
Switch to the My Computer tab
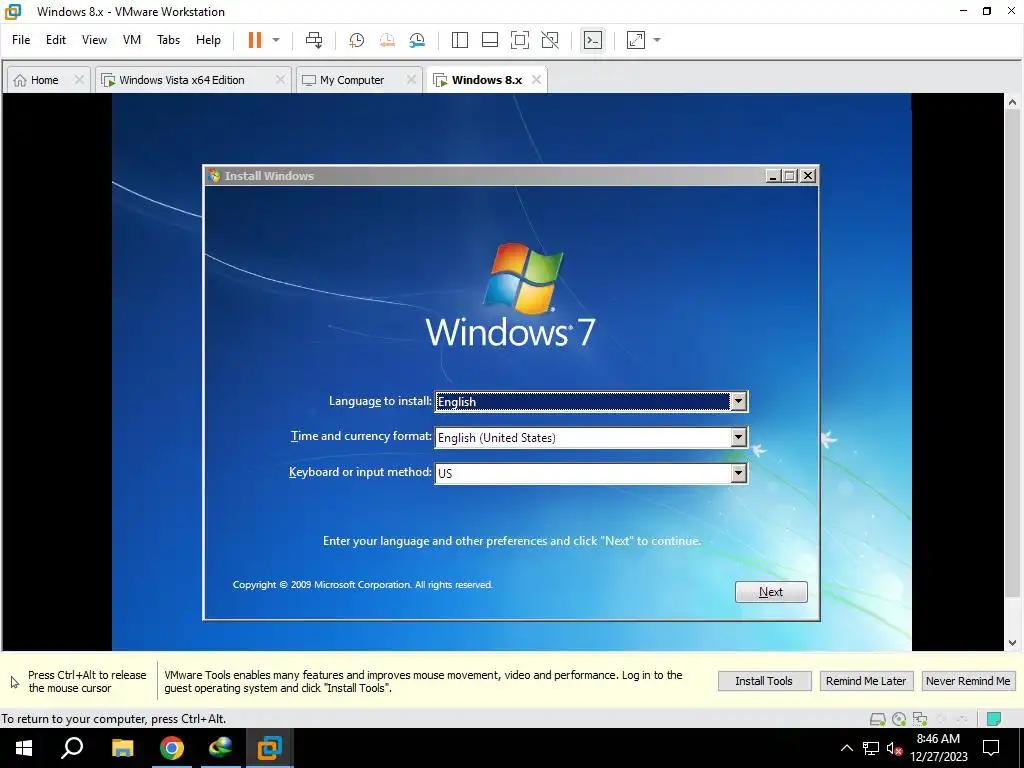(353, 80)
